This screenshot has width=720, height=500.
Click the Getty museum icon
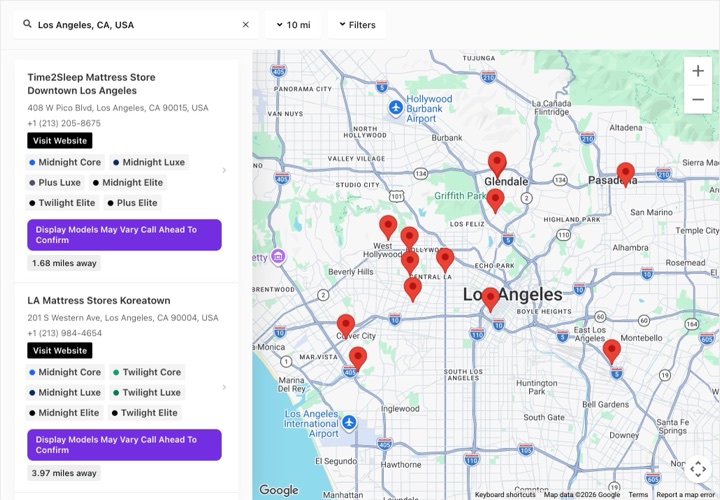click(x=277, y=257)
